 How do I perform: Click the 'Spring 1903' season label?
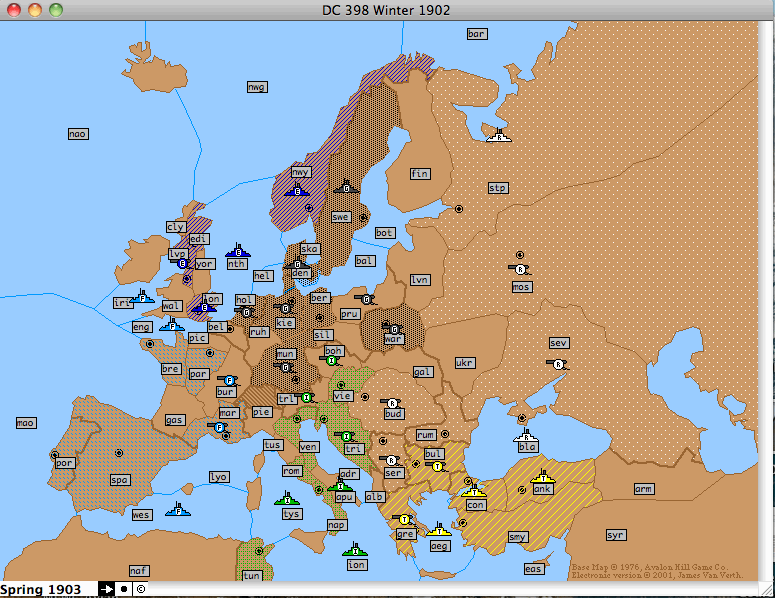41,590
